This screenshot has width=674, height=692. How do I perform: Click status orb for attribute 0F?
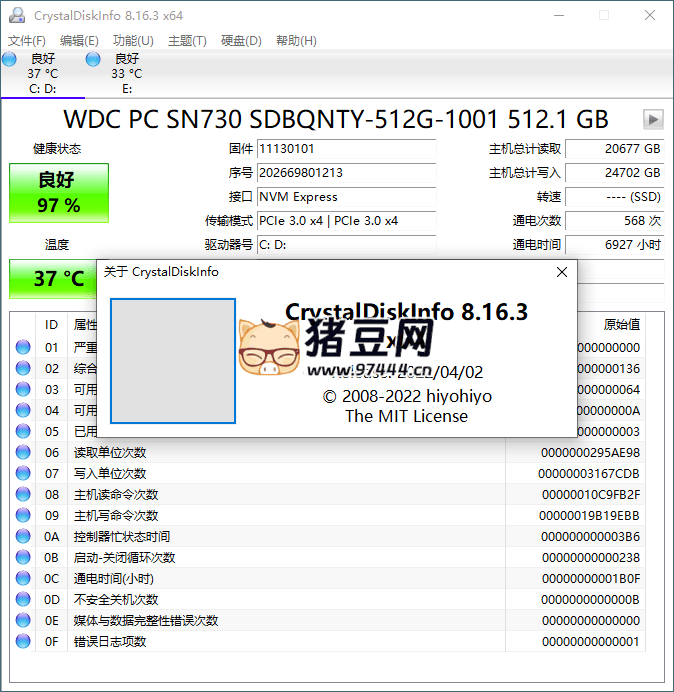[x=23, y=642]
